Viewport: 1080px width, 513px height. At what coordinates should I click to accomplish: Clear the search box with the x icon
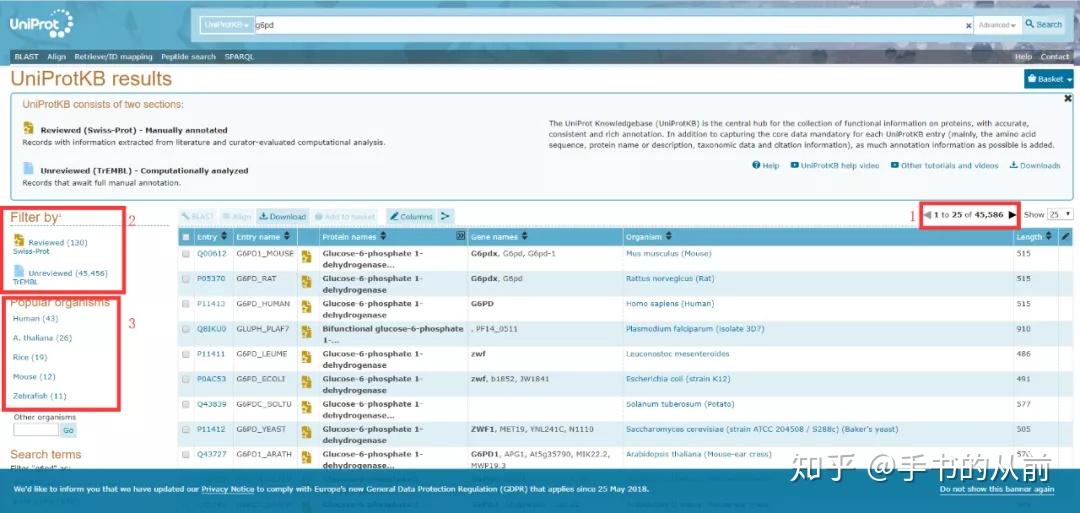tap(968, 25)
